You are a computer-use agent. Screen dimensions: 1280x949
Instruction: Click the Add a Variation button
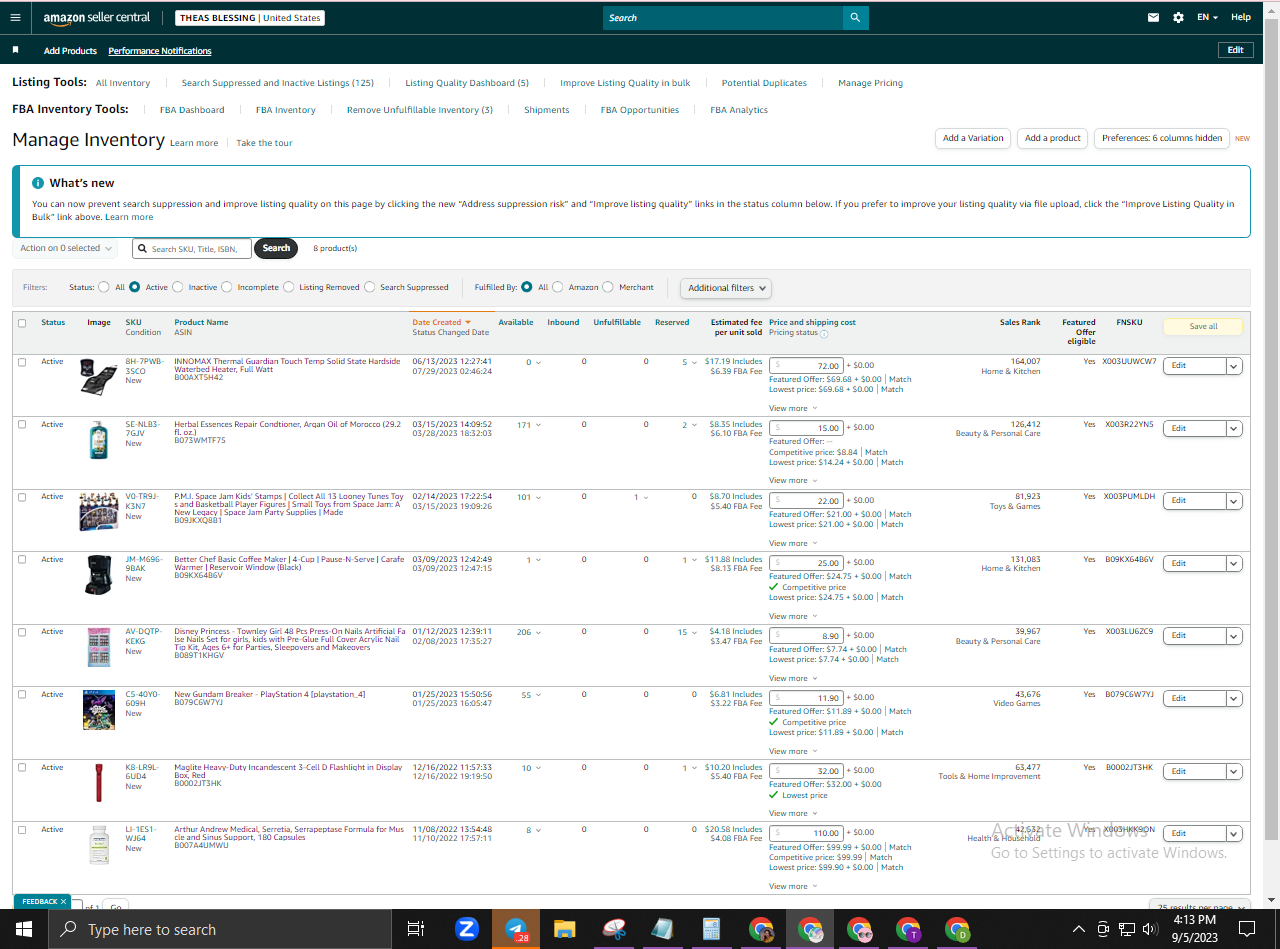(x=973, y=138)
